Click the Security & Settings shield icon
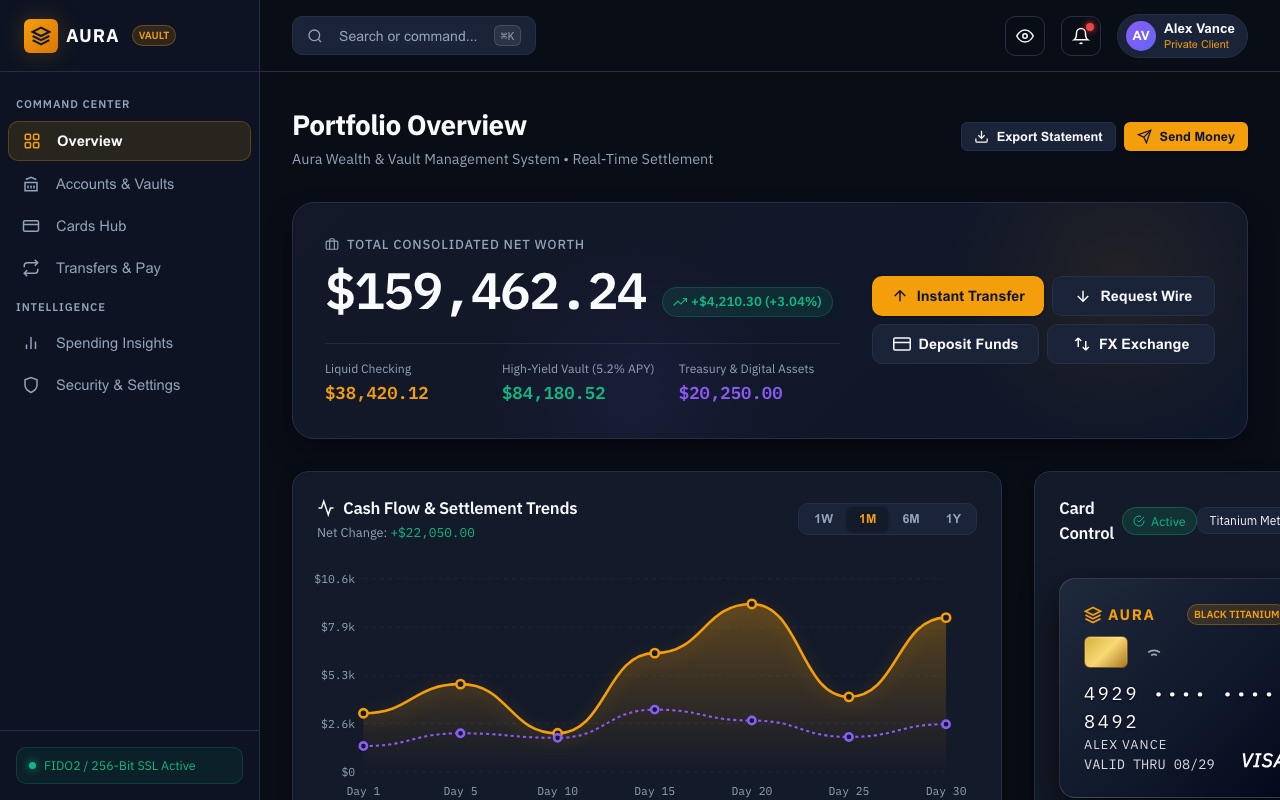 [31, 385]
